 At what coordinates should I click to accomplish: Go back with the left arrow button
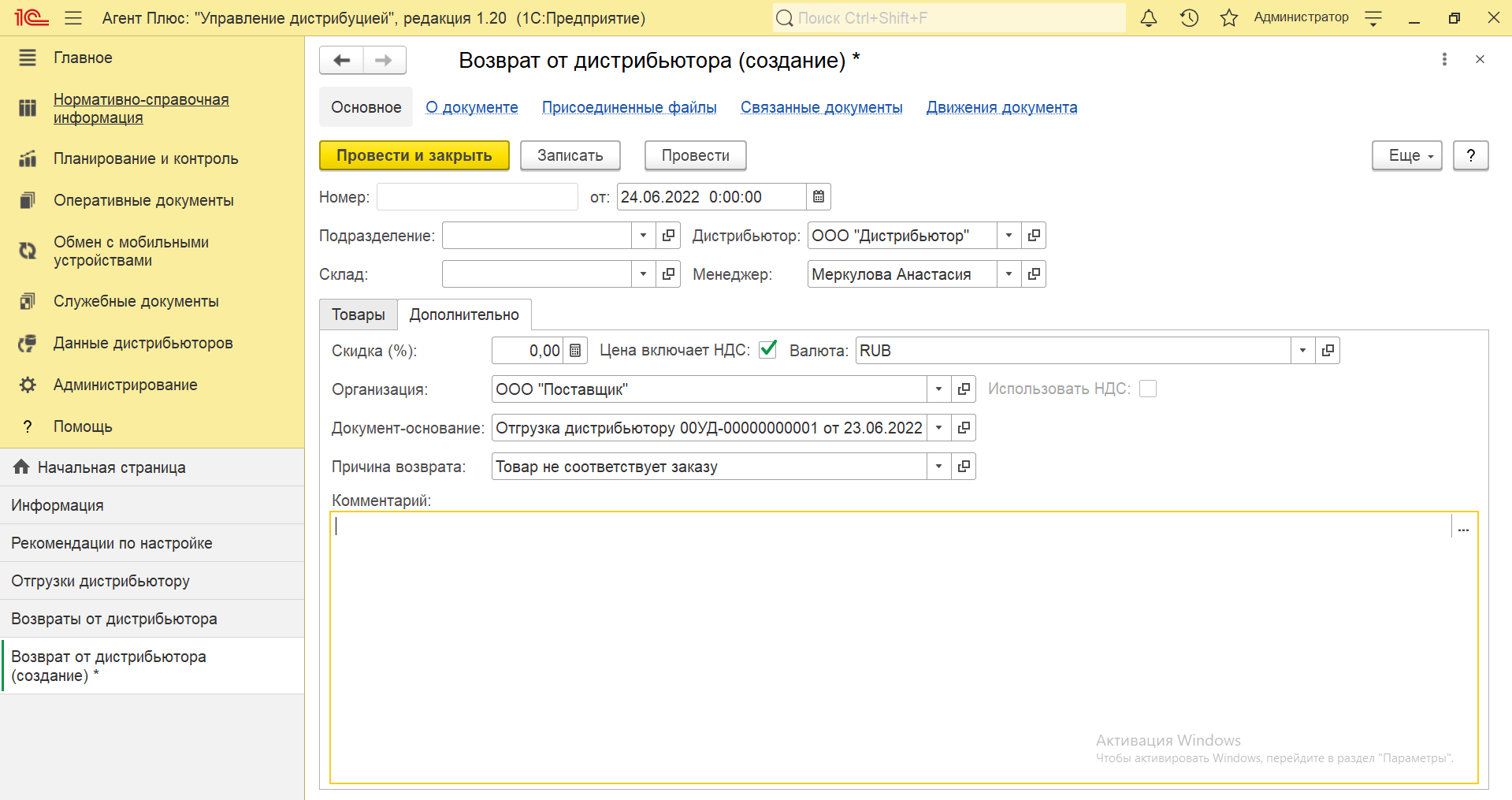(341, 60)
